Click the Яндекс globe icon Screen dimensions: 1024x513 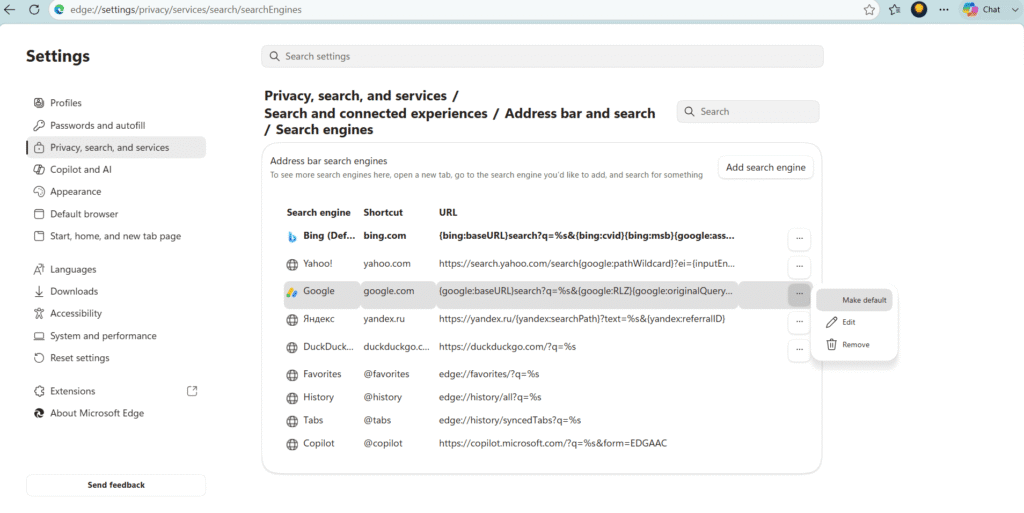[x=292, y=320]
